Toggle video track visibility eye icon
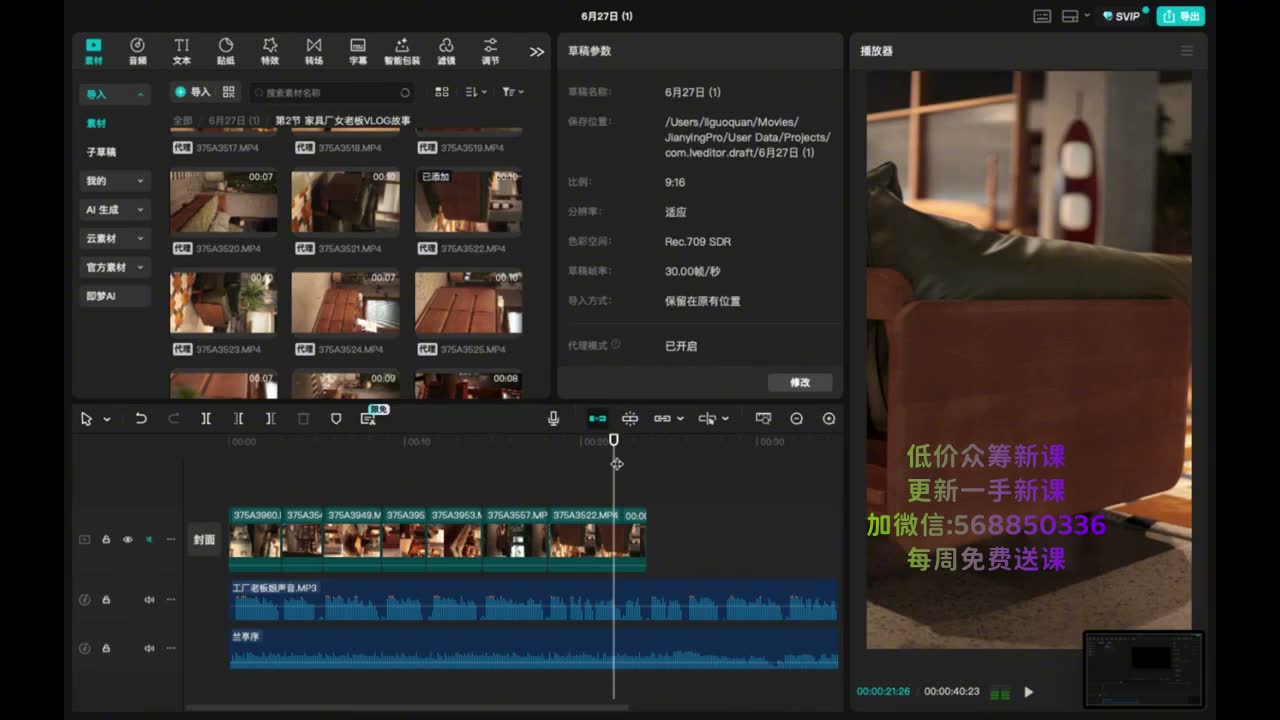The width and height of the screenshot is (1280, 720). [128, 539]
